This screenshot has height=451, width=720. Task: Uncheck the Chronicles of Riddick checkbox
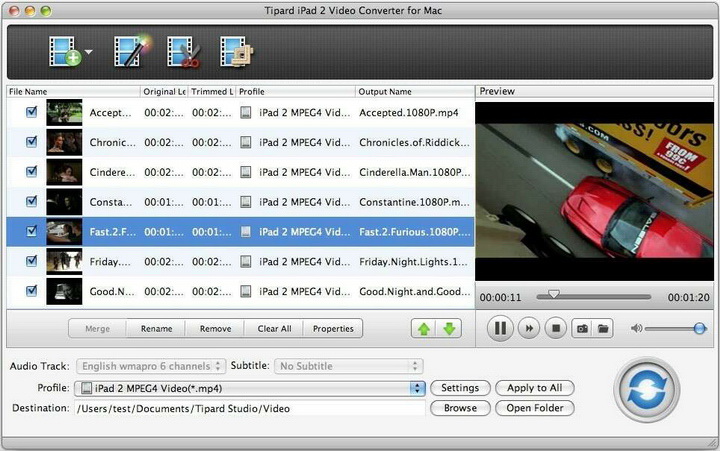point(32,142)
